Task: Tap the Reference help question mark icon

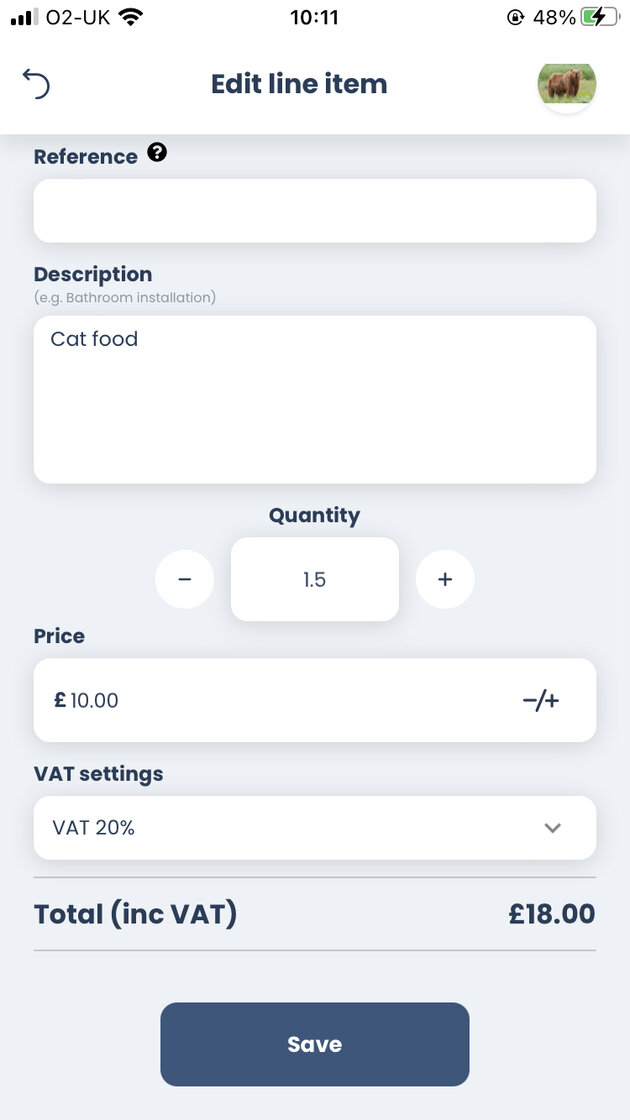Action: pyautogui.click(x=157, y=153)
